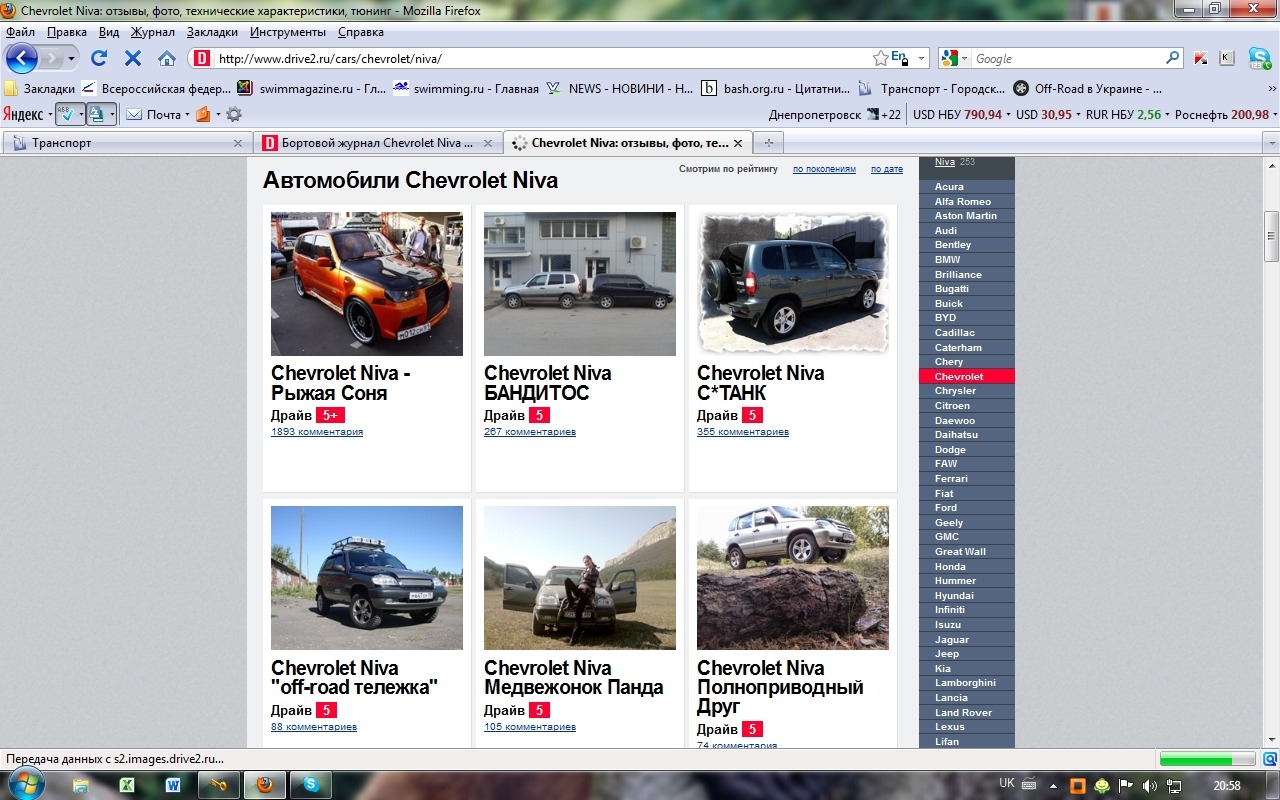The image size is (1280, 800).
Task: Open 355 комментариев link
Action: [743, 432]
